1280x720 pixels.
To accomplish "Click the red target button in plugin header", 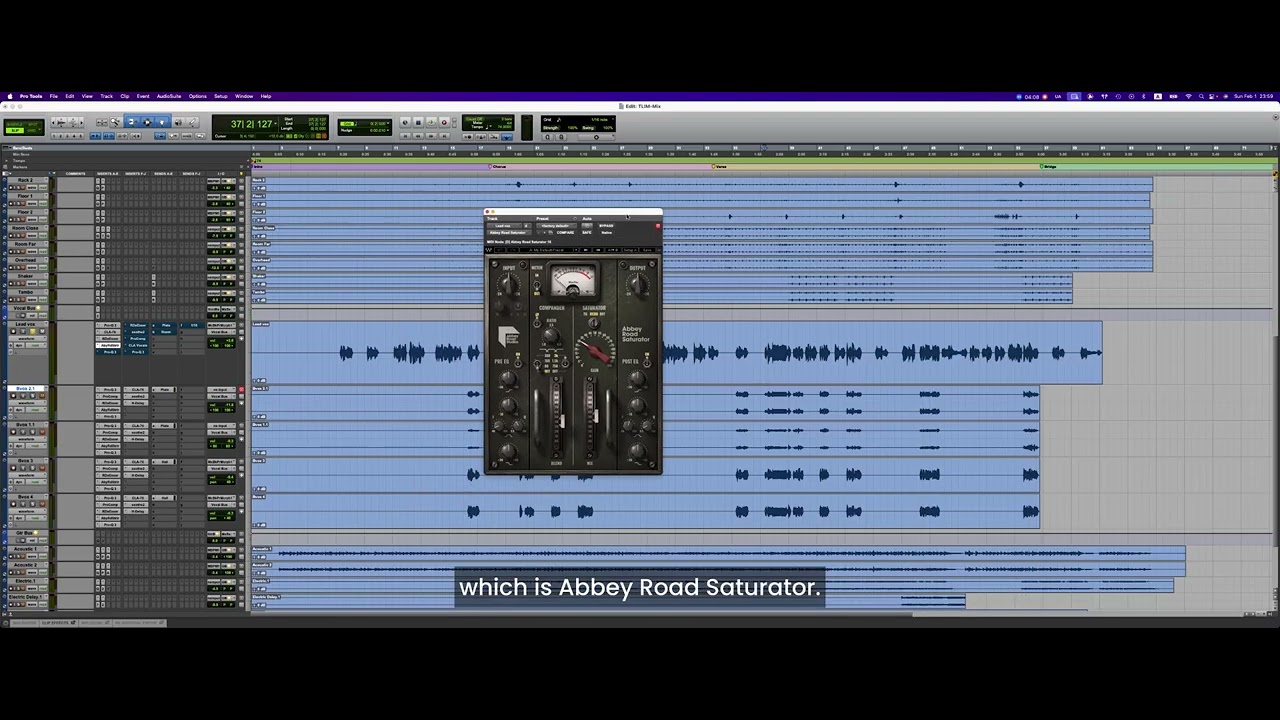I will [658, 226].
